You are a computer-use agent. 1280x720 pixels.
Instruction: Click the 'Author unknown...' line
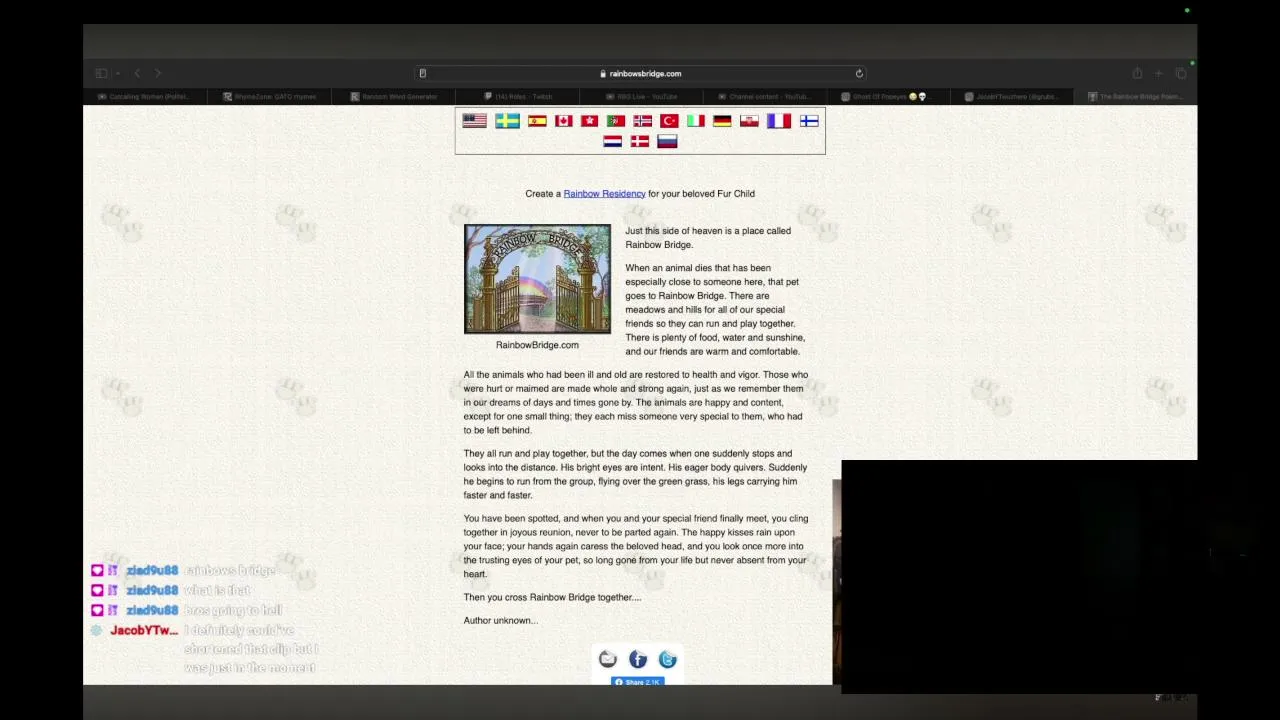pos(500,621)
